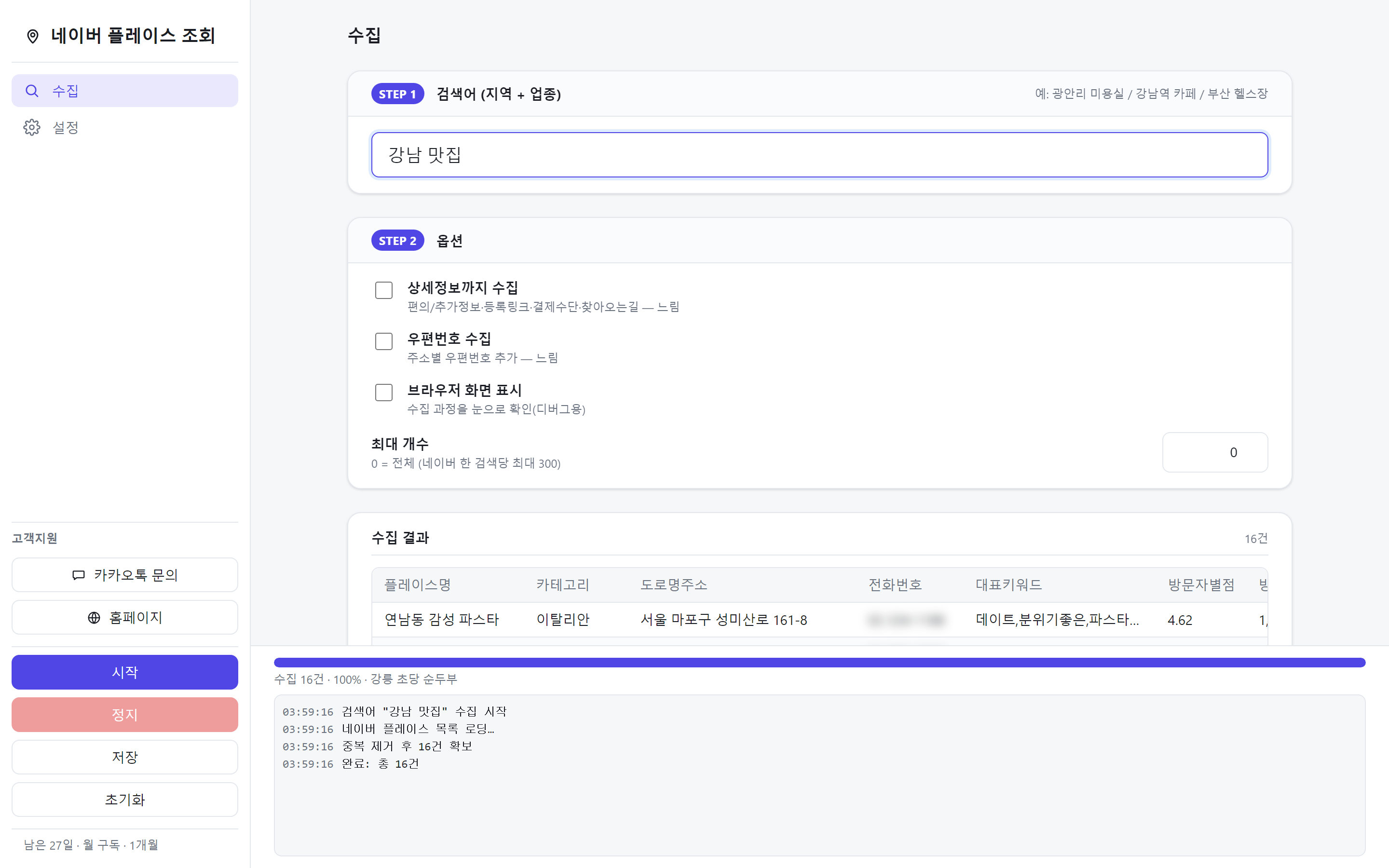
Task: Click the gear icon beside 설정
Action: [x=32, y=127]
